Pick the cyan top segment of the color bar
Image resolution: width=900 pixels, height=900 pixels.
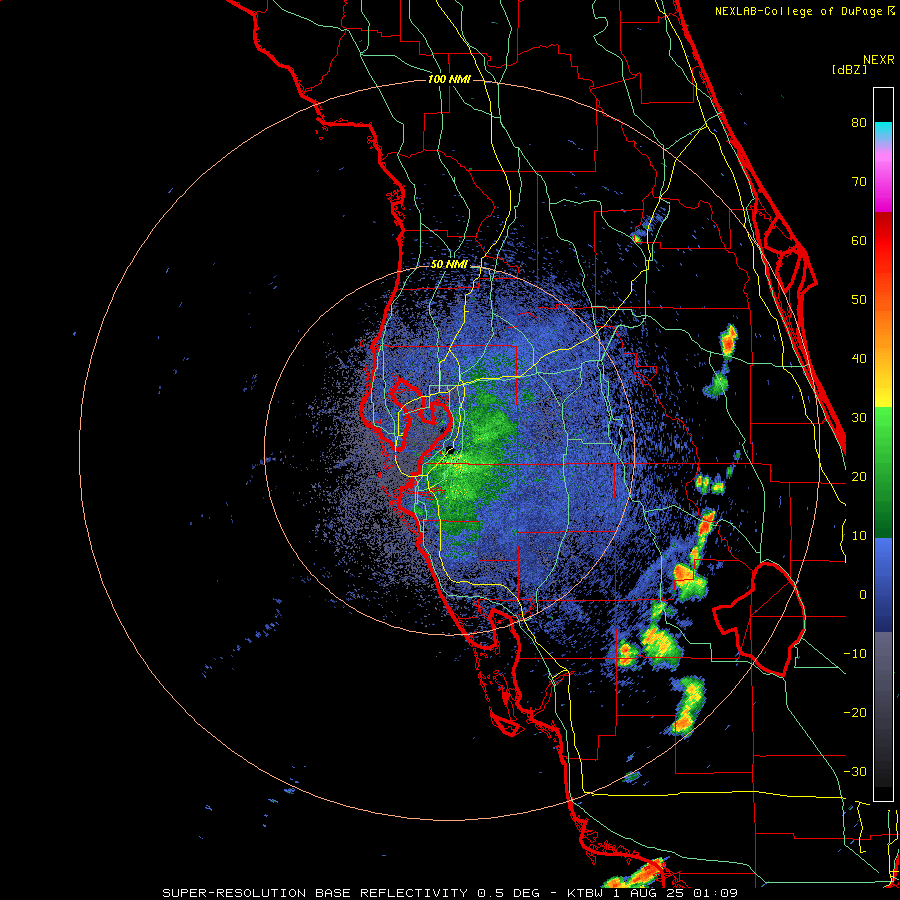click(x=883, y=132)
